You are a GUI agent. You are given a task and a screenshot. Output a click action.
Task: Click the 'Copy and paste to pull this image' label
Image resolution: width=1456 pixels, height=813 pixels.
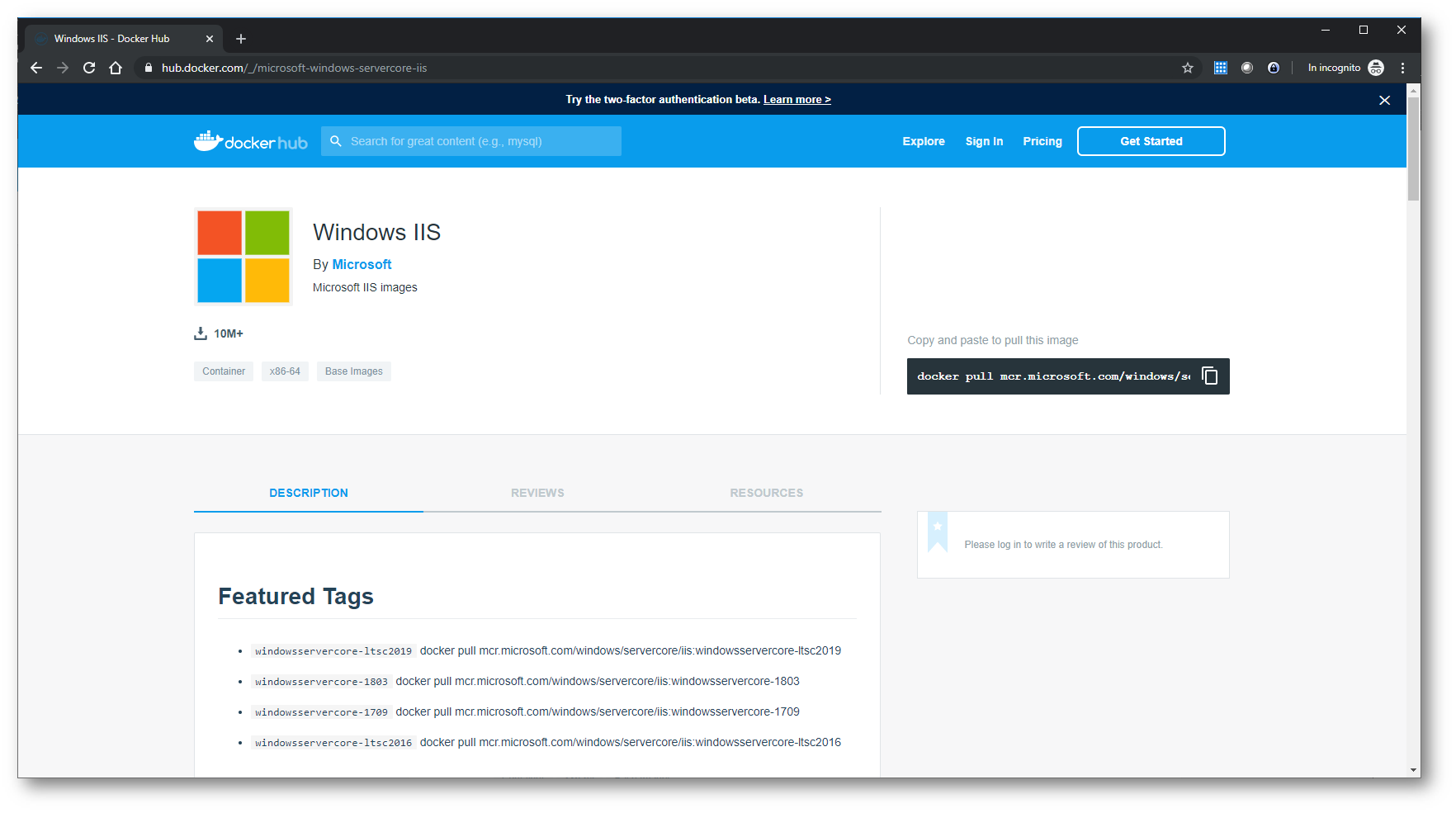[x=993, y=340]
